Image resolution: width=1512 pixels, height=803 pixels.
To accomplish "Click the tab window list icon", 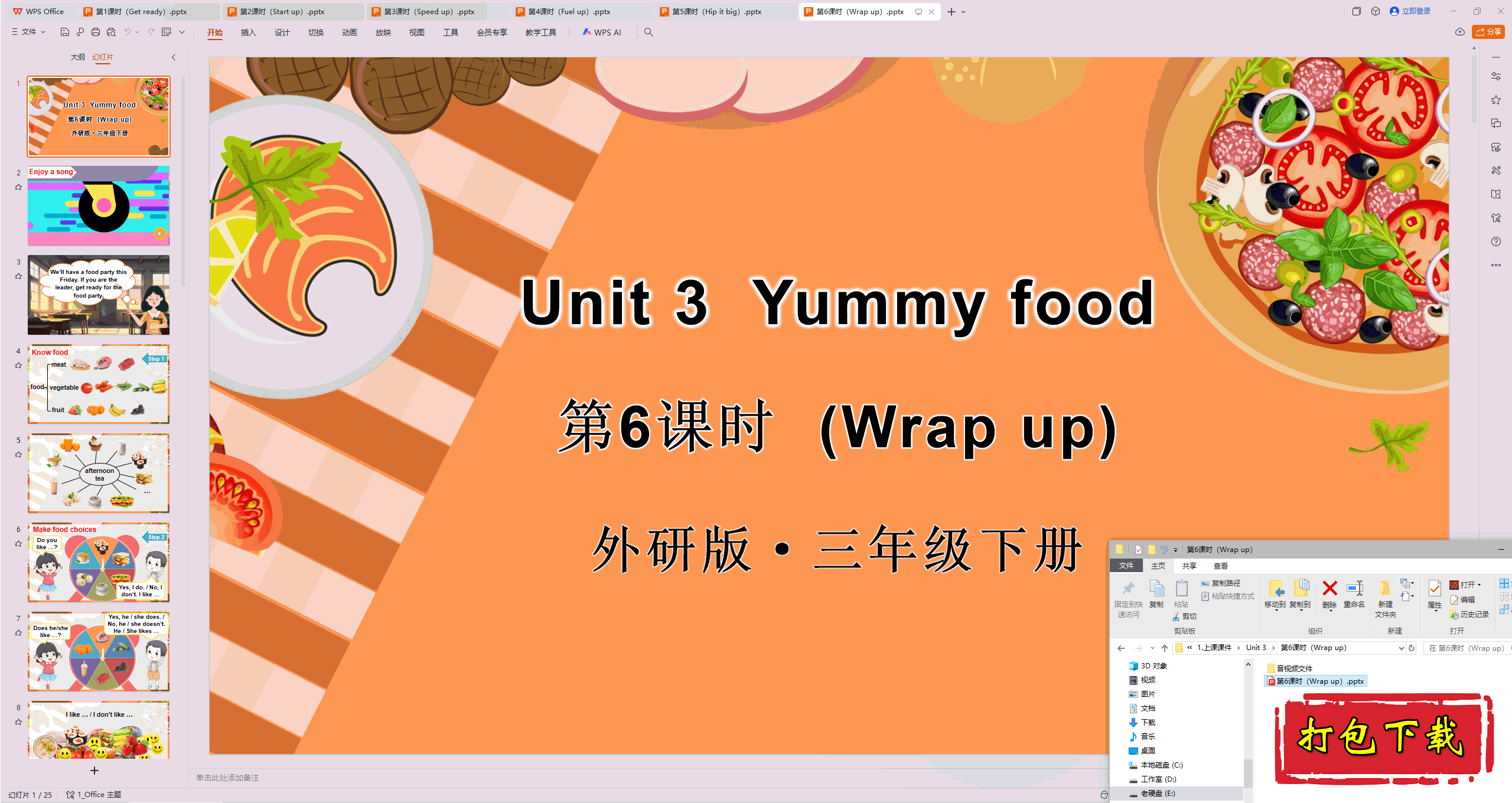I will click(x=1357, y=11).
